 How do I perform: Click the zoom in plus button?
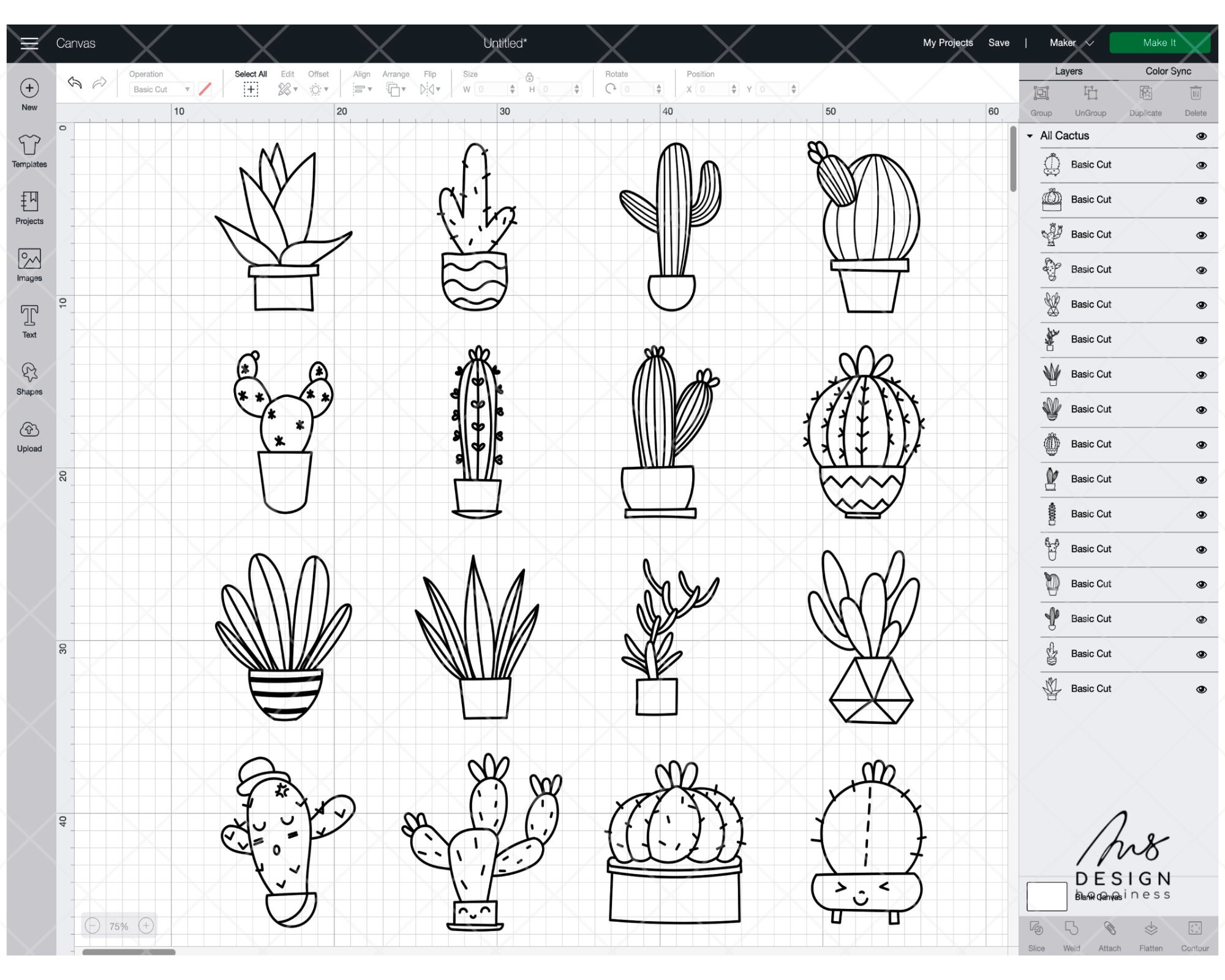(146, 925)
